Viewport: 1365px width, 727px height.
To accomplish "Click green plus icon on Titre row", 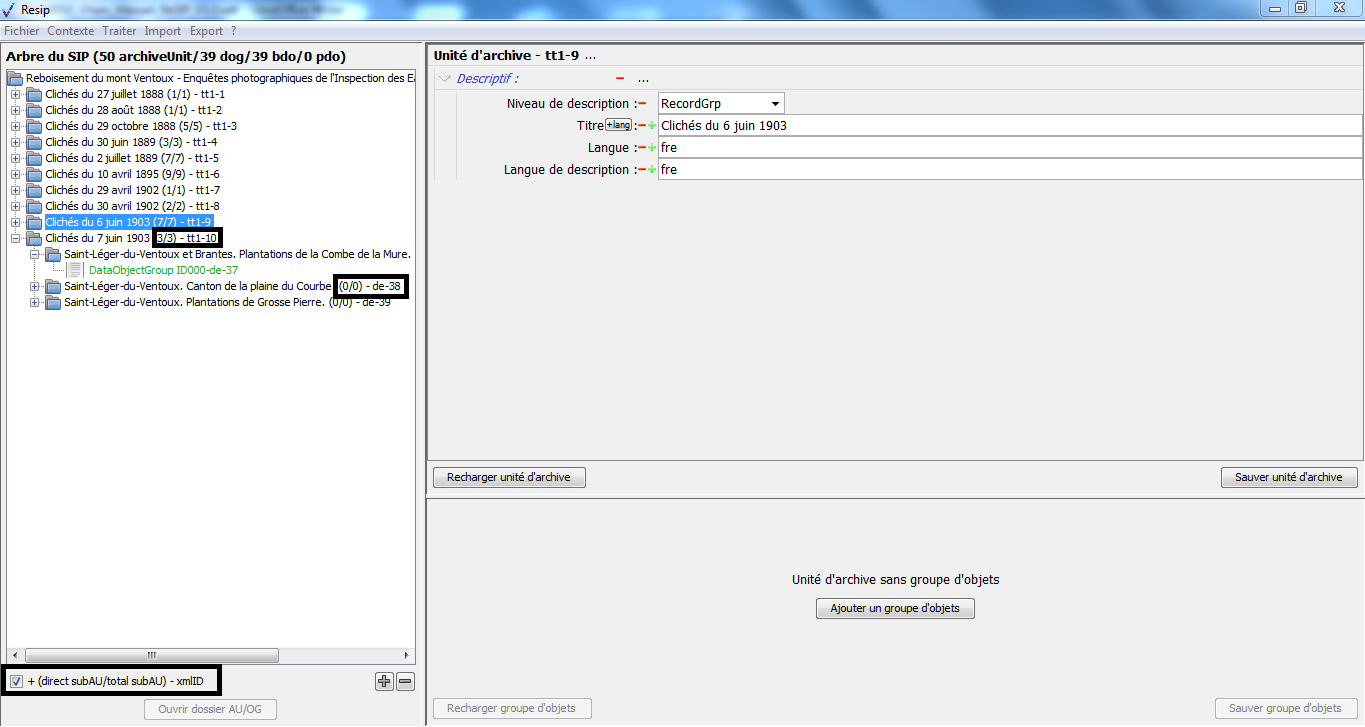I will coord(652,126).
